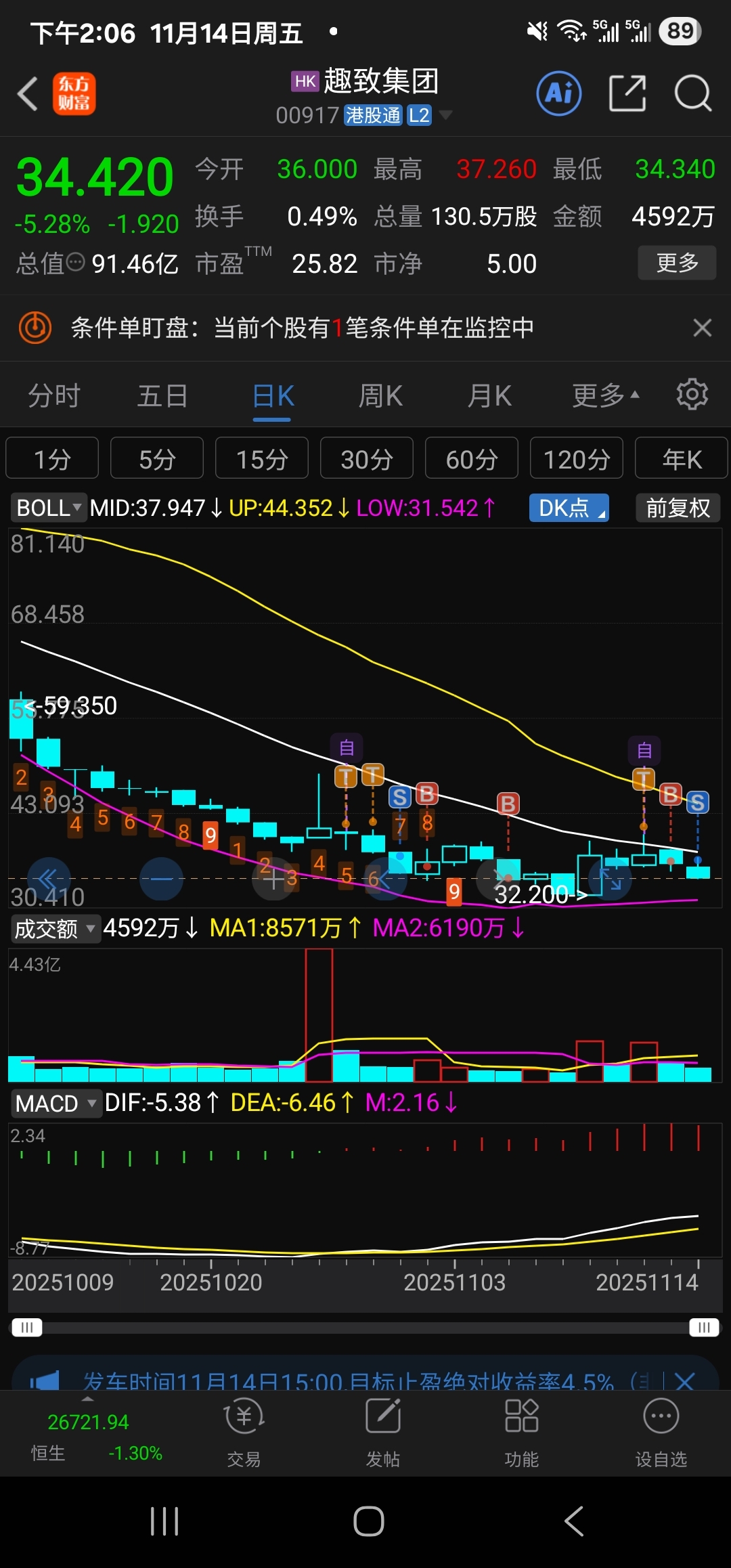Tap the Android home button
Viewport: 731px width, 1568px height.
pyautogui.click(x=369, y=1522)
